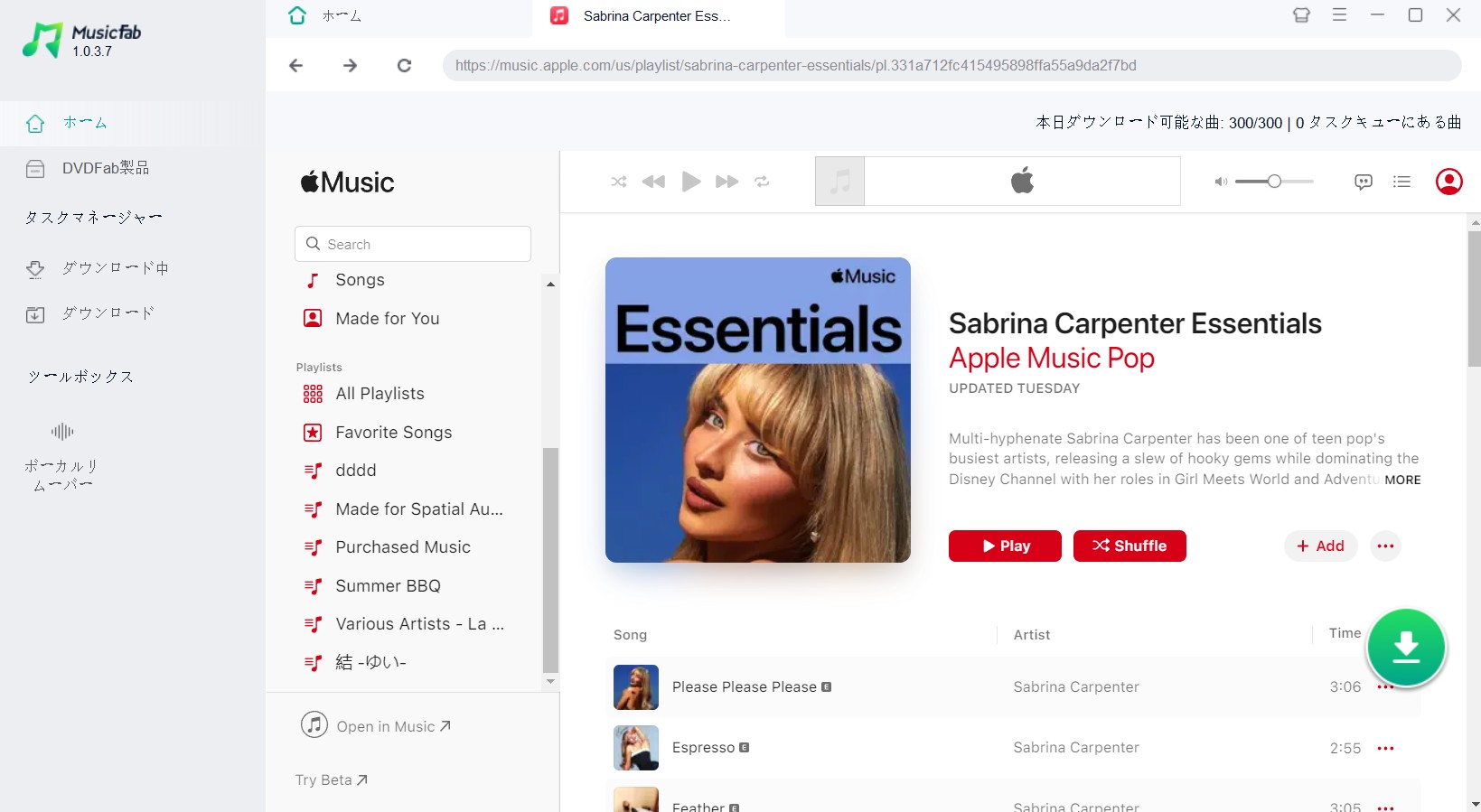Go forward with the browser forward arrow

pos(351,65)
